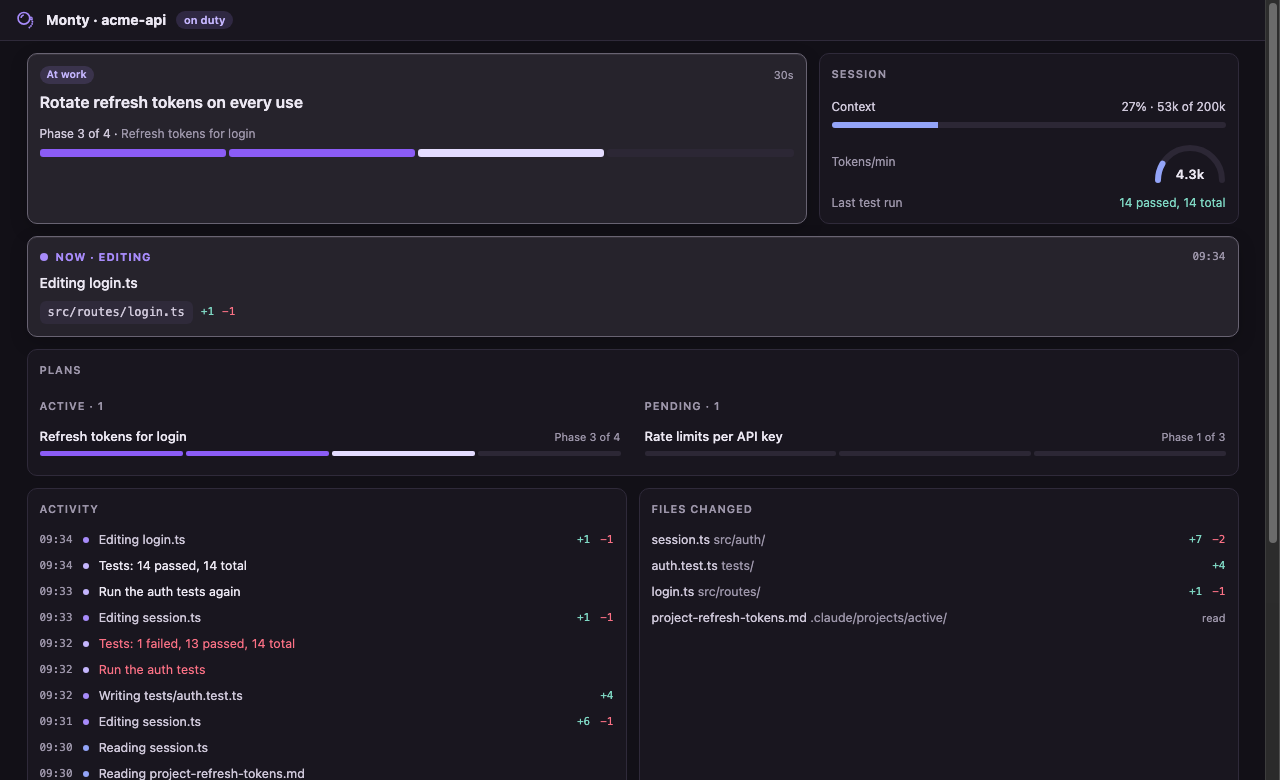Image resolution: width=1280 pixels, height=780 pixels.
Task: Select the "on duty" status badge
Action: [x=204, y=20]
